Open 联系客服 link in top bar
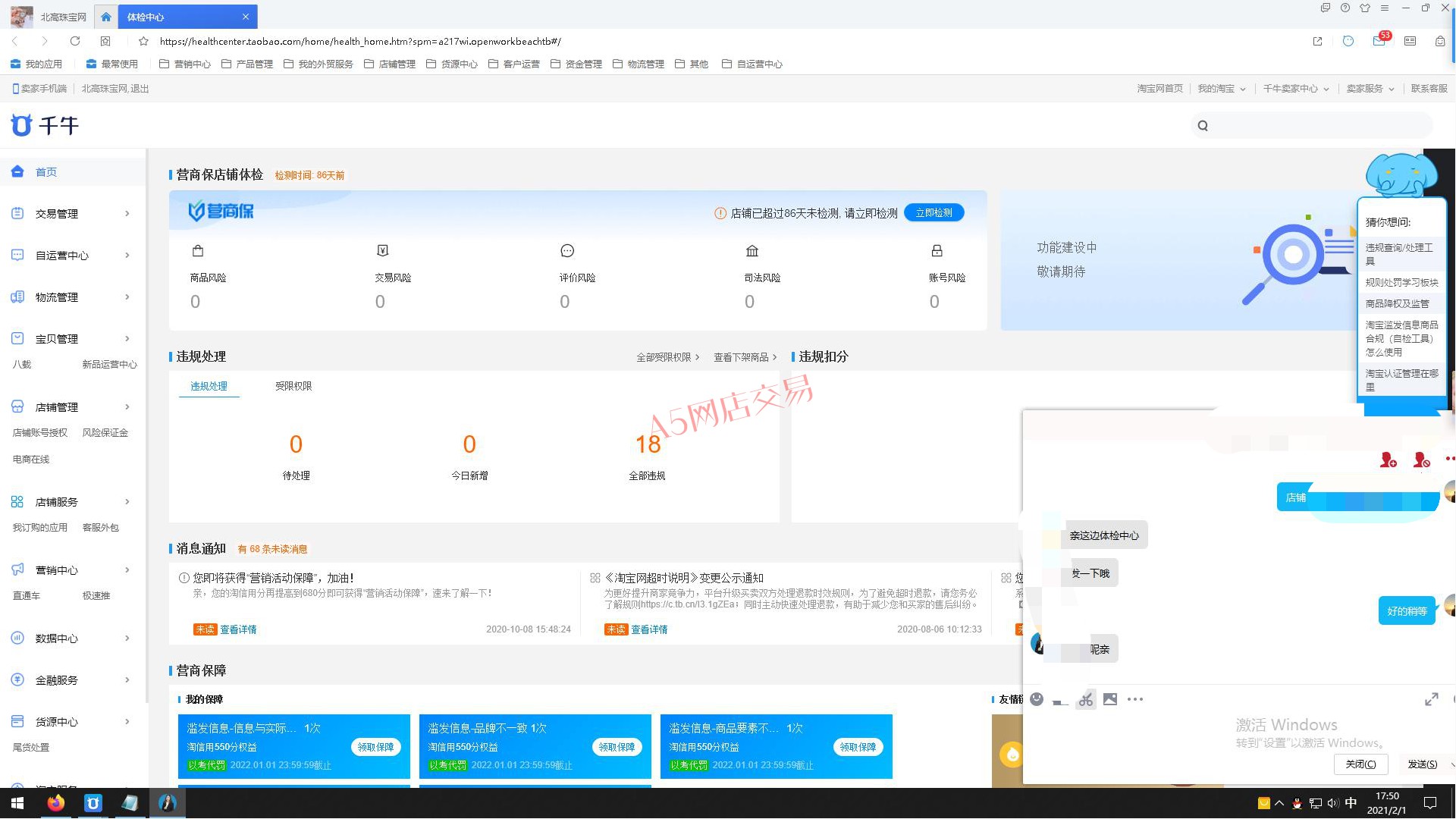 (1429, 89)
